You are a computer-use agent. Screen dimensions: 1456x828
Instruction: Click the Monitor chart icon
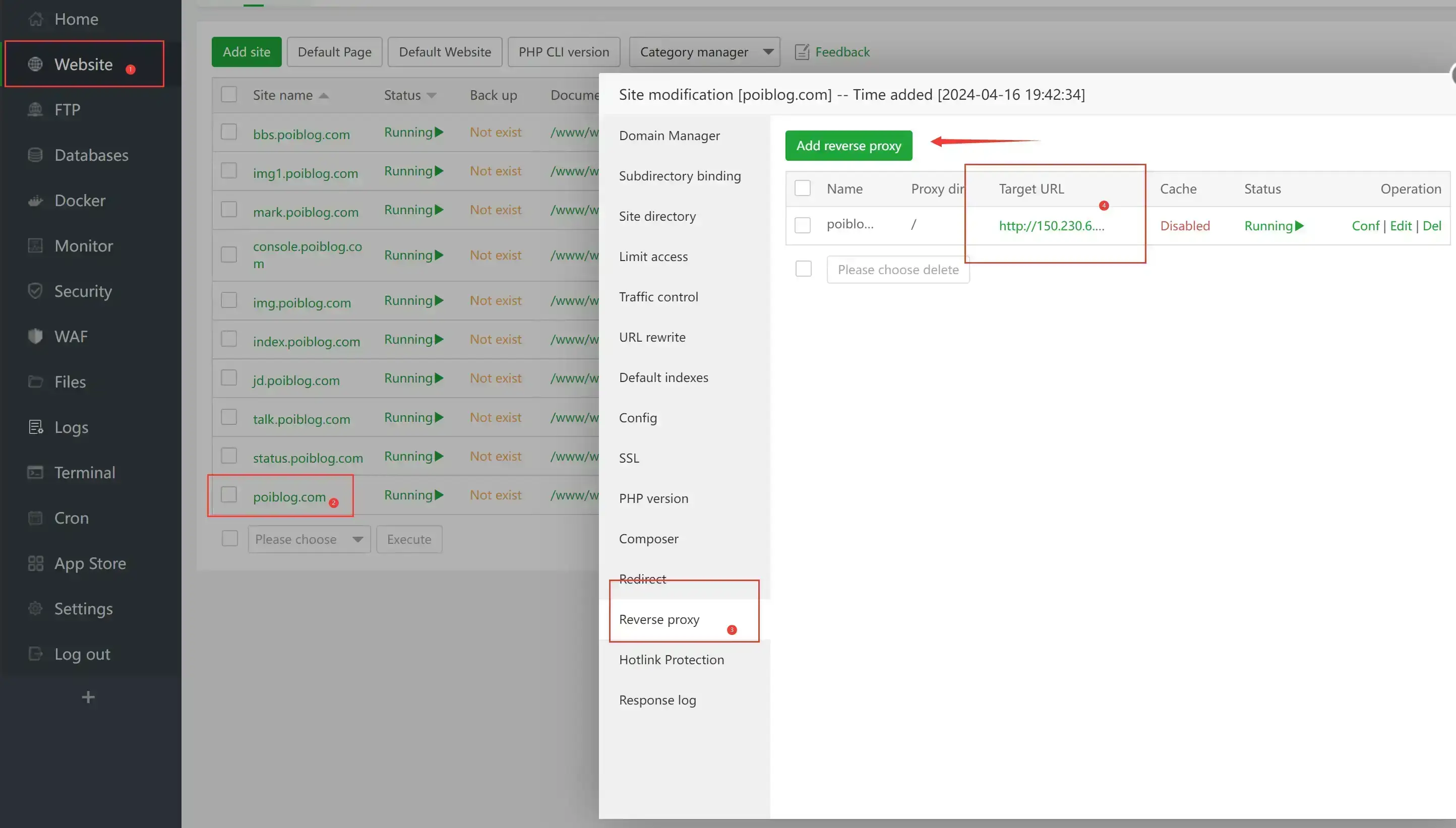[x=35, y=245]
